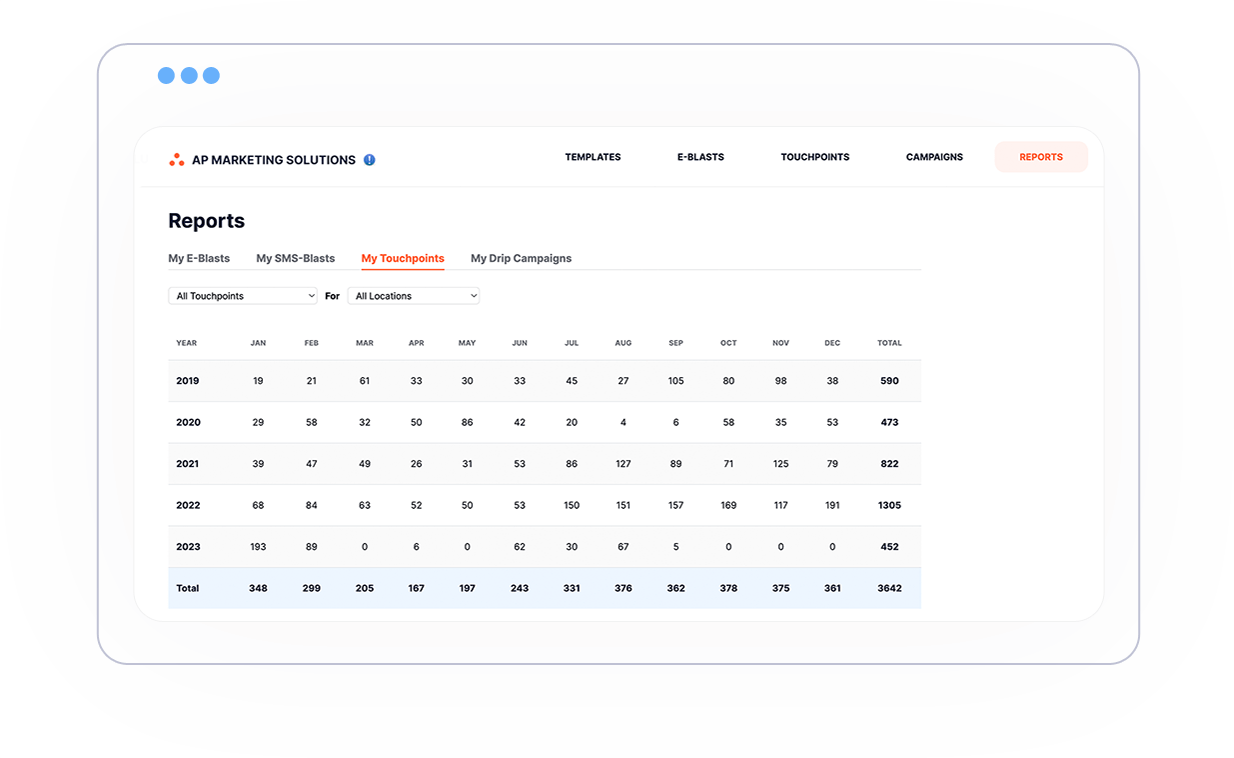Screen dimensions: 1234x758
Task: Click the 2021 total value 822
Action: [x=890, y=464]
